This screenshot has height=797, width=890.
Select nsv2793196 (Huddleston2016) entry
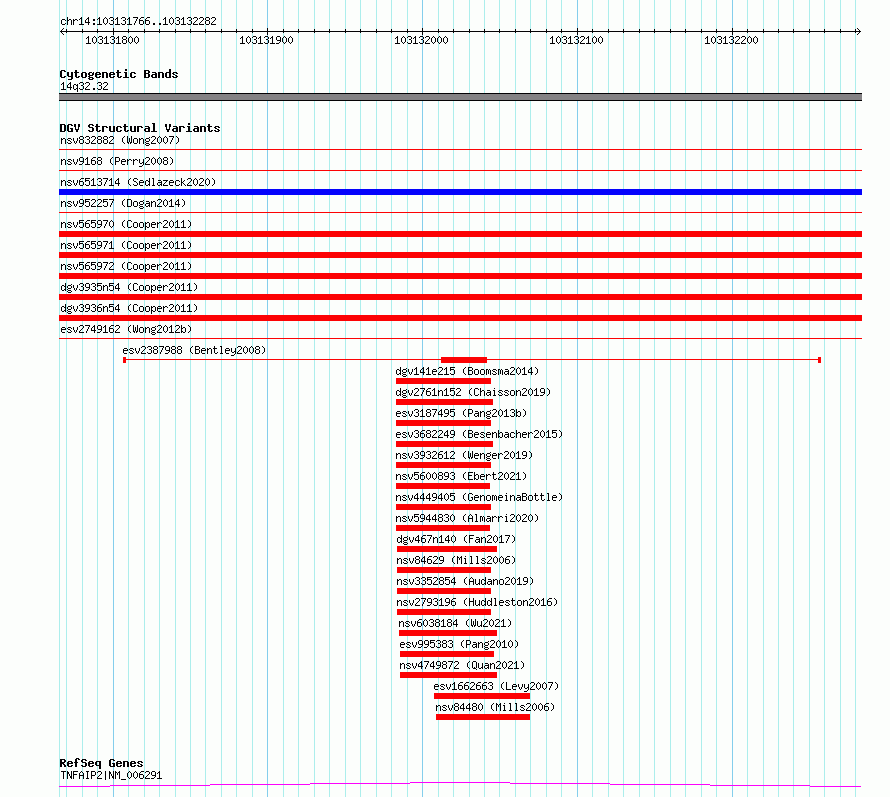tap(477, 602)
